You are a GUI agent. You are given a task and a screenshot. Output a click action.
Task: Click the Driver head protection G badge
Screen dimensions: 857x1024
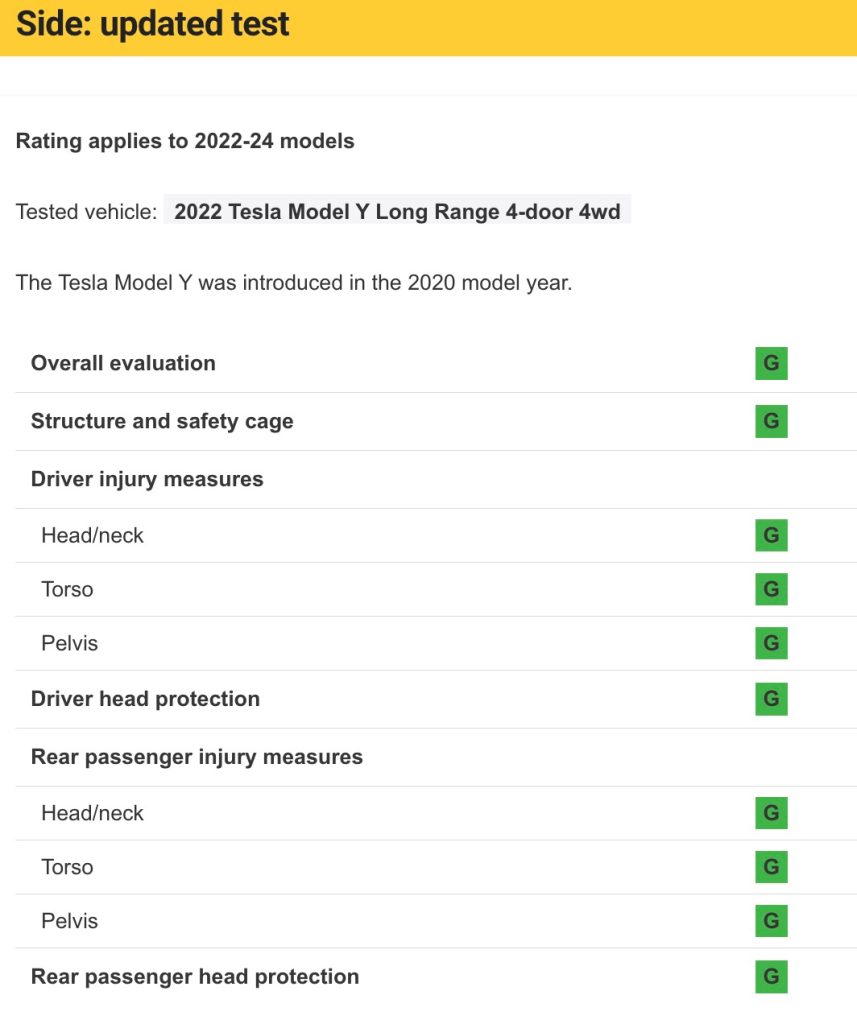click(771, 699)
